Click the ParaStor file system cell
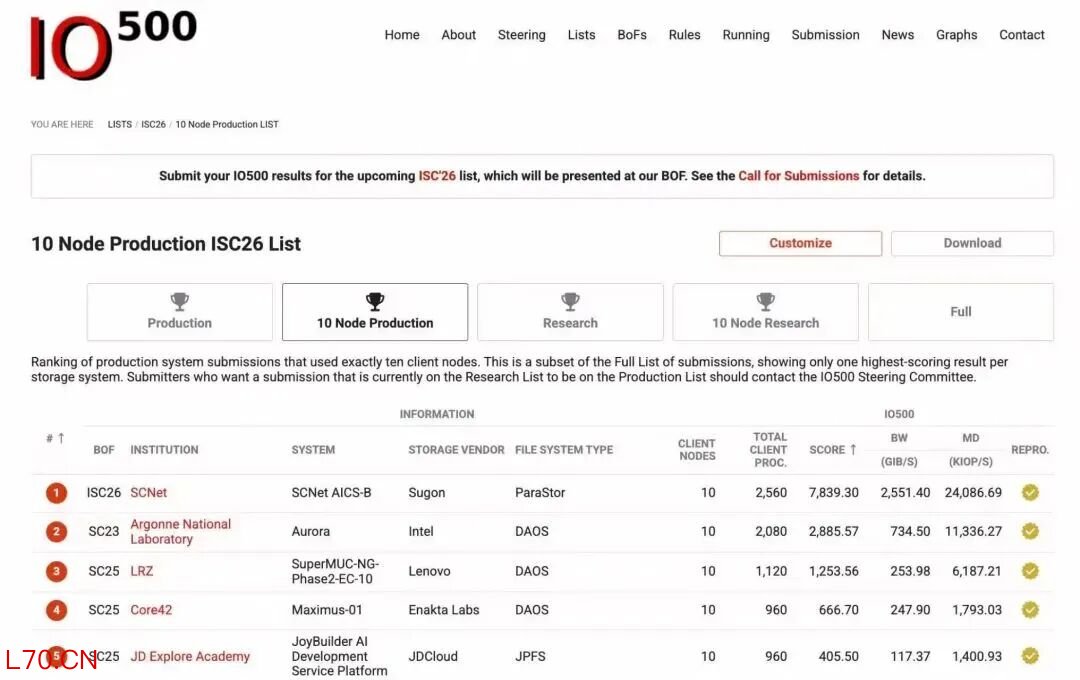 point(540,493)
